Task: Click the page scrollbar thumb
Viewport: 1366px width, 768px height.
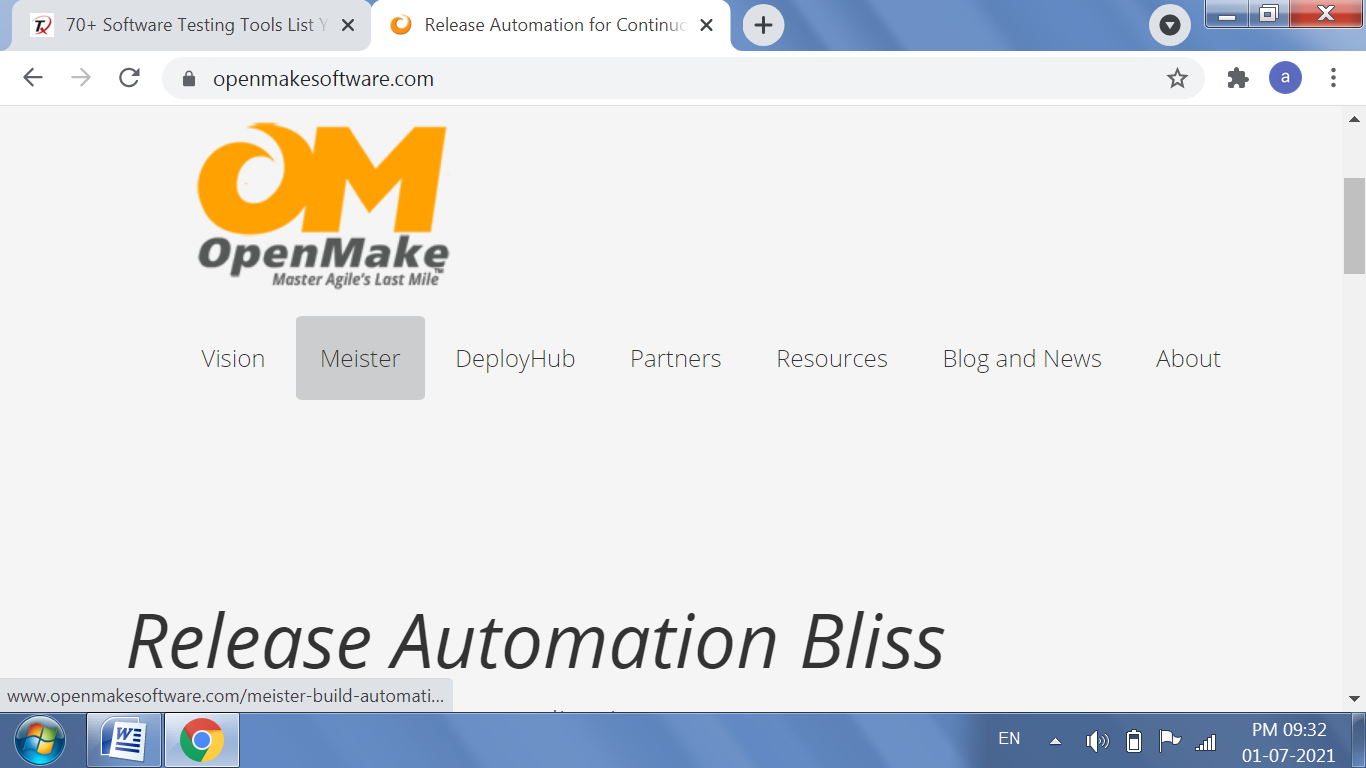Action: [x=1354, y=225]
